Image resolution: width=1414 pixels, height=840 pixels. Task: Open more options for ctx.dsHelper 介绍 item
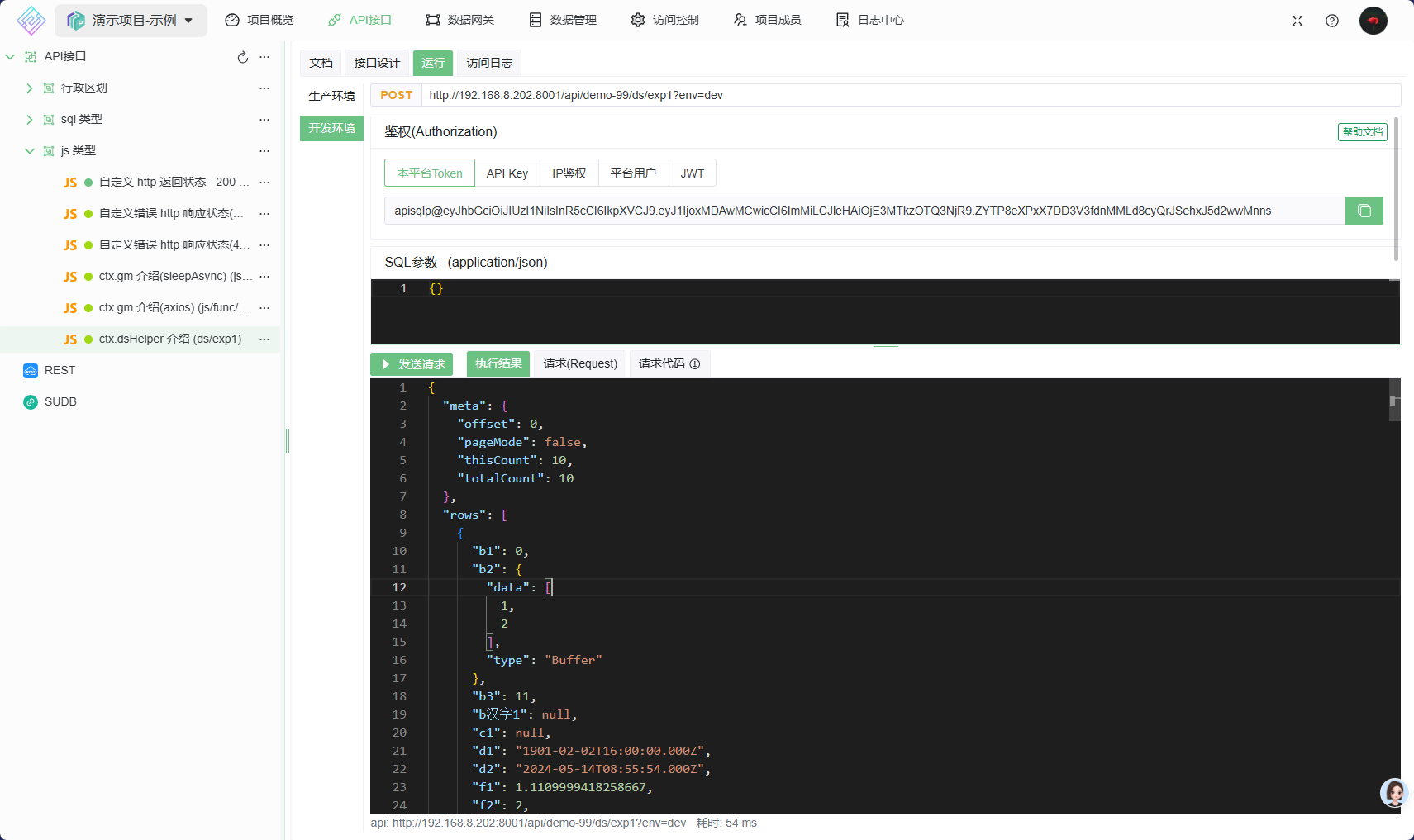[x=264, y=339]
